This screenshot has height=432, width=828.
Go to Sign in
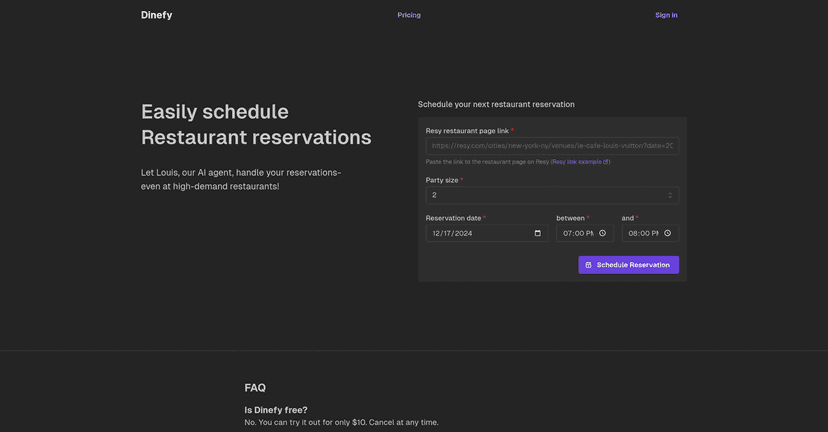click(666, 15)
